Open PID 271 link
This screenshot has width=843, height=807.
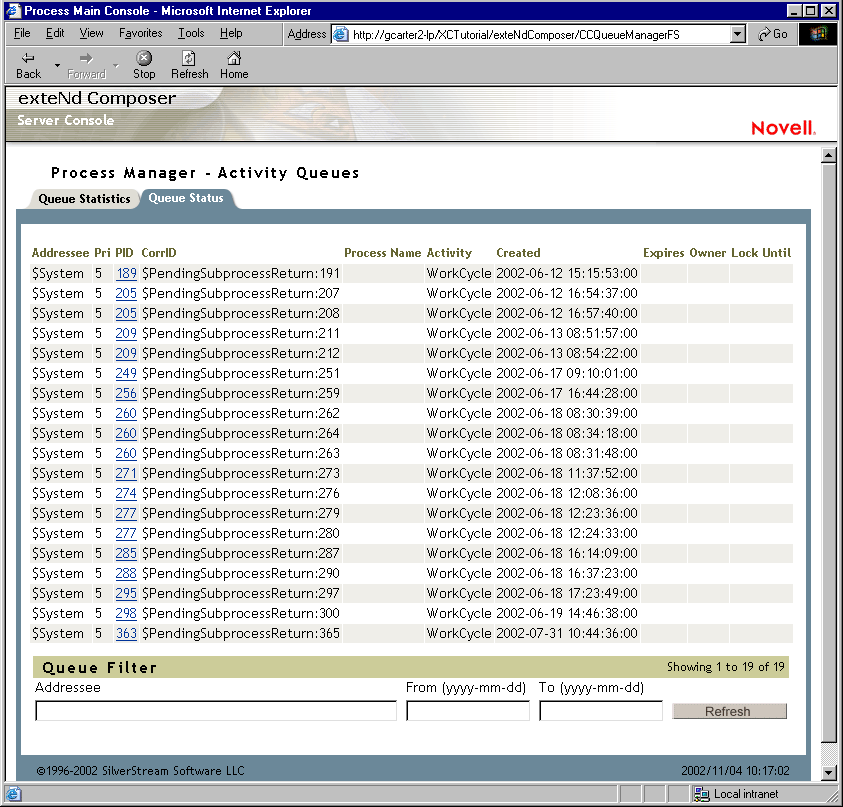point(126,473)
